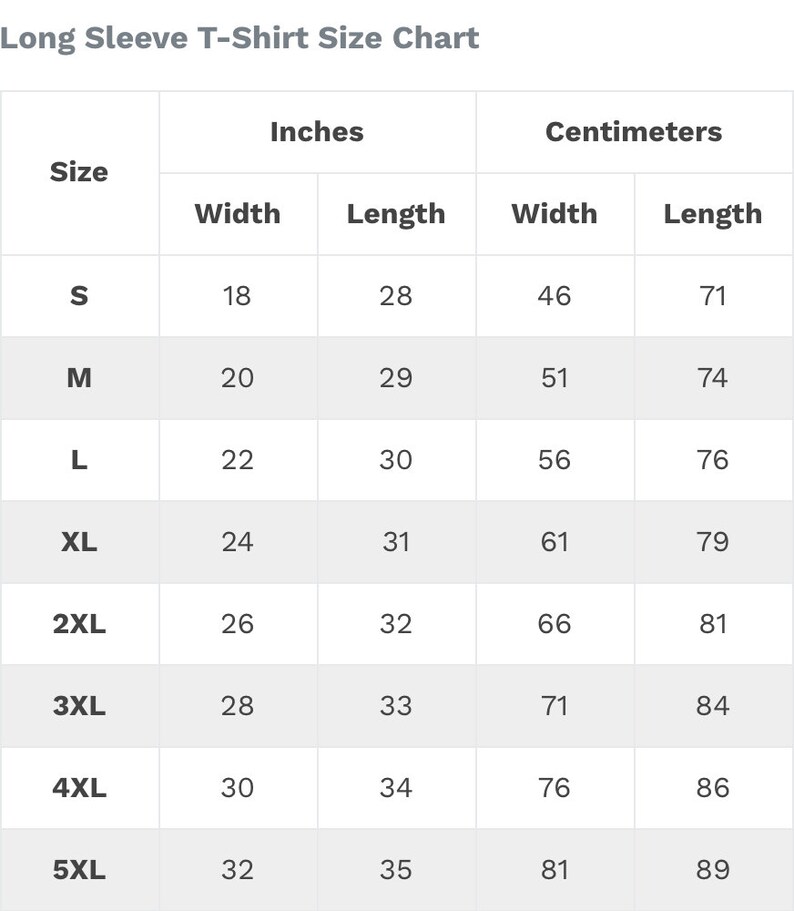Click the 3XL size row label
This screenshot has width=794, height=911.
coord(80,706)
